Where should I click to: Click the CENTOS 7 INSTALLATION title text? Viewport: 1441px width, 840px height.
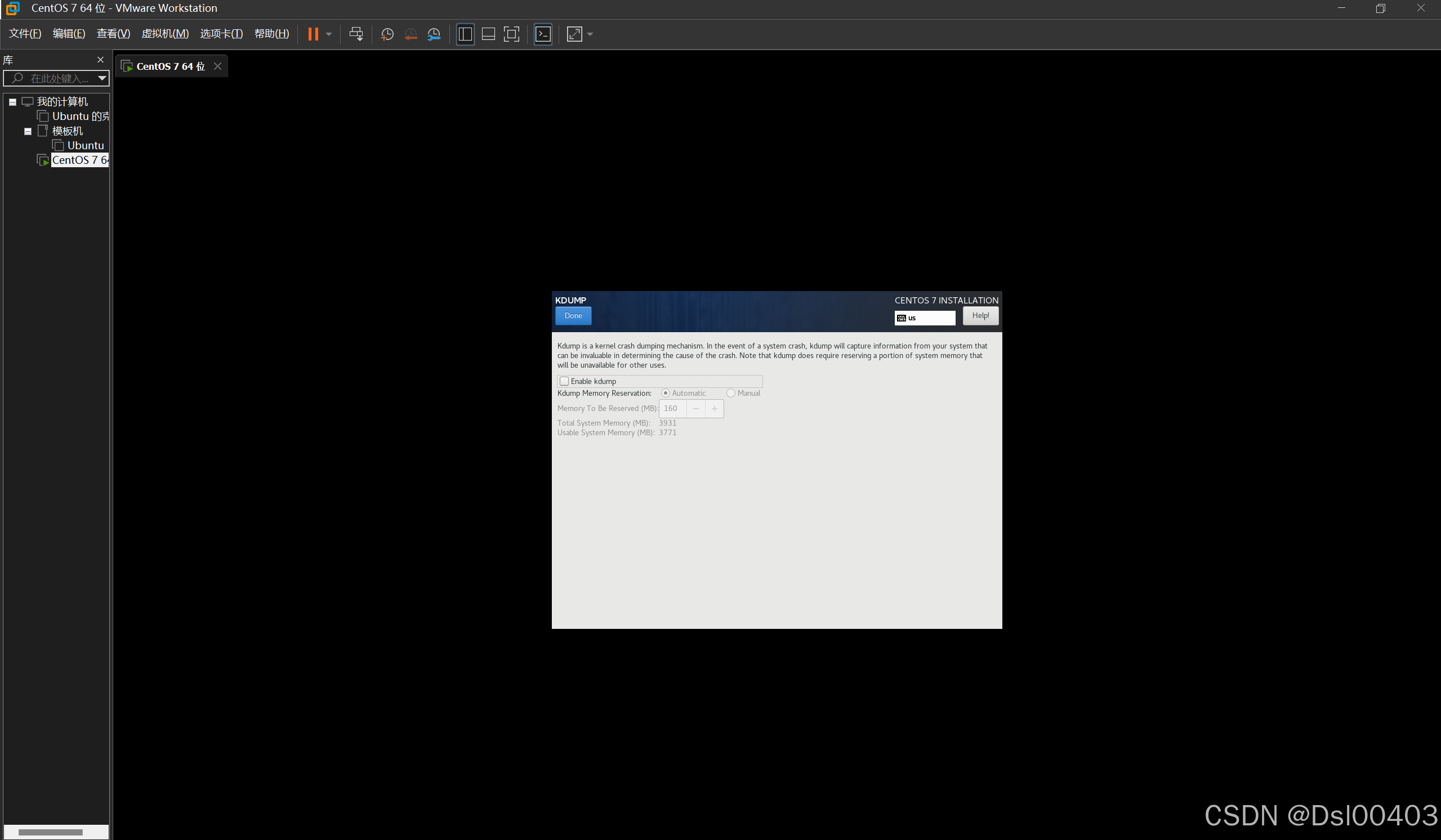947,301
